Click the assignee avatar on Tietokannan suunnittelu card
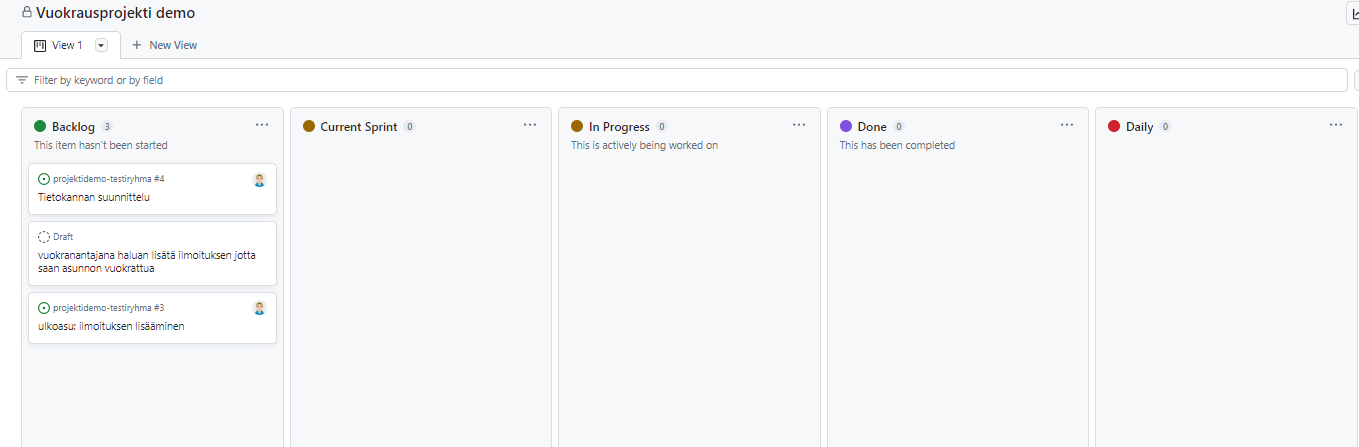This screenshot has width=1359, height=447. pyautogui.click(x=259, y=180)
